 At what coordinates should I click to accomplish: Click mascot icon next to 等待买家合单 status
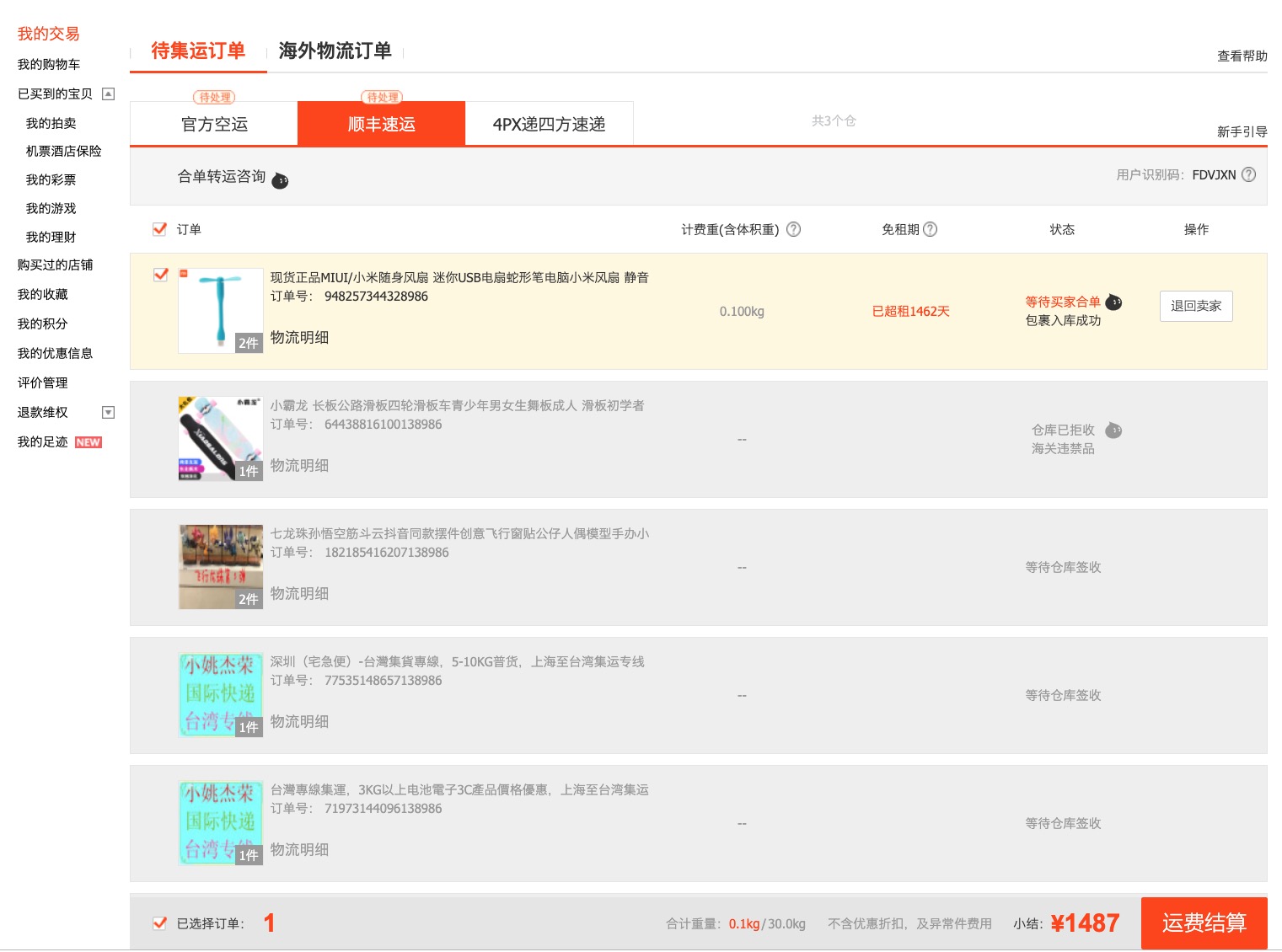click(1113, 302)
